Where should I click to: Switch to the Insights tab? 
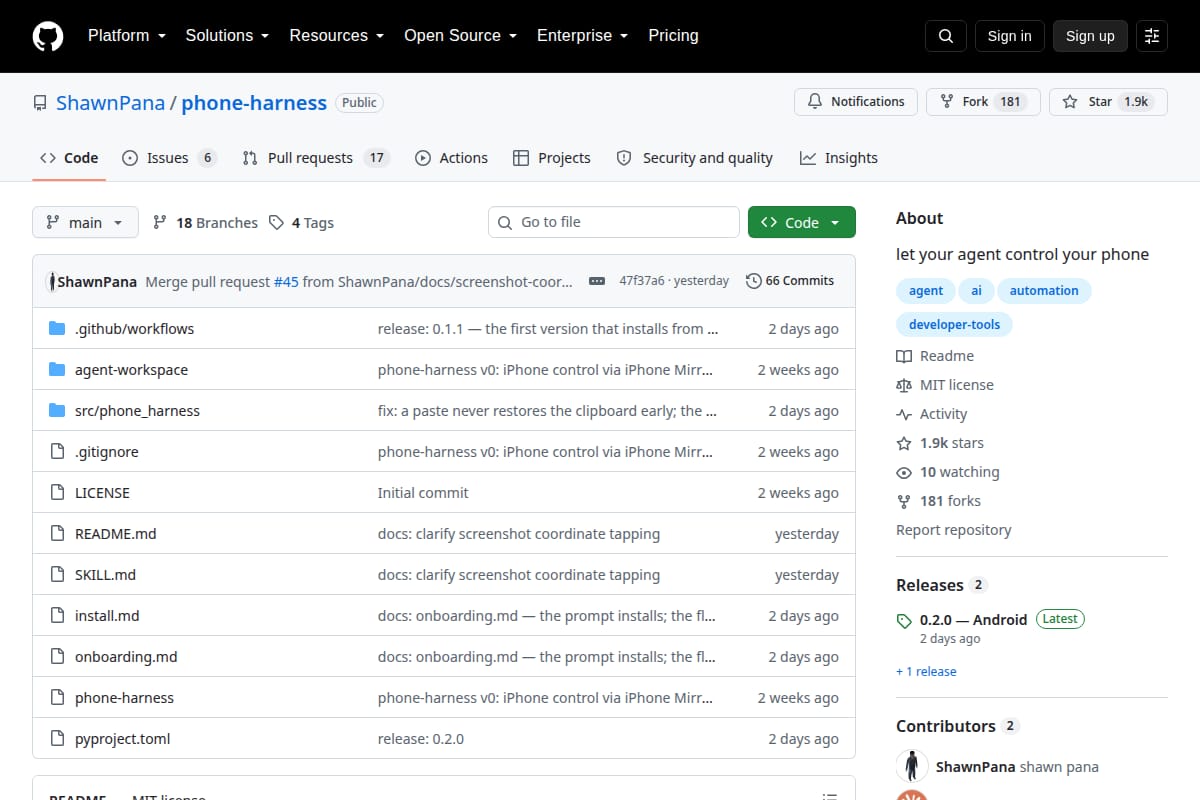(839, 158)
